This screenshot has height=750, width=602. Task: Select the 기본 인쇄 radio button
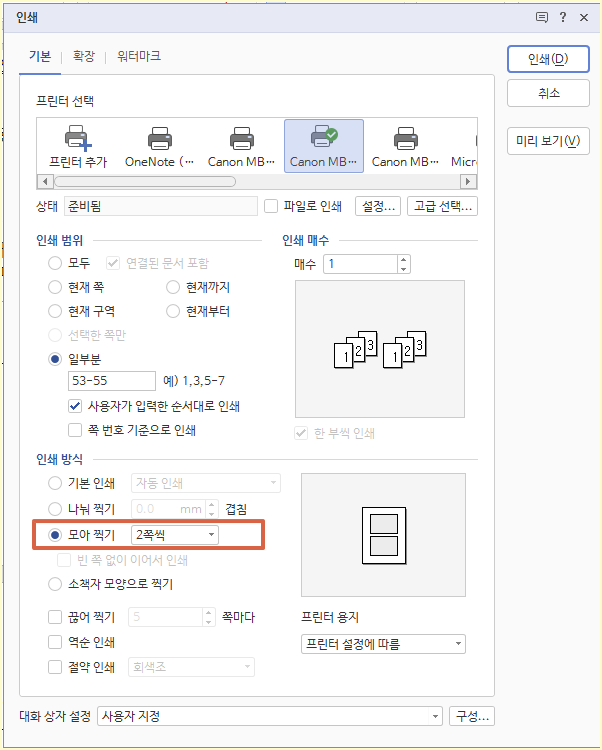pos(55,483)
